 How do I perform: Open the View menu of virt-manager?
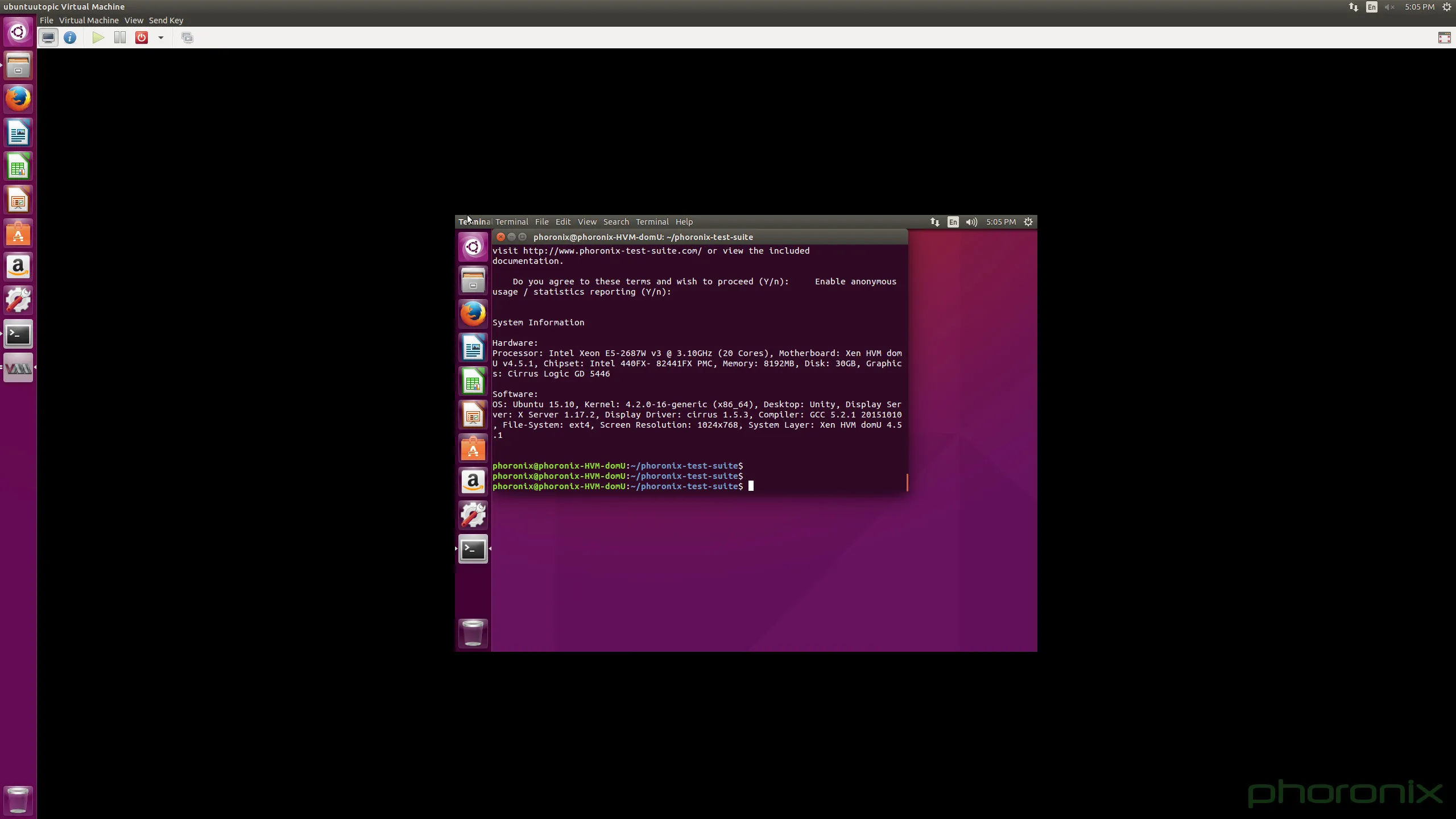(134, 20)
